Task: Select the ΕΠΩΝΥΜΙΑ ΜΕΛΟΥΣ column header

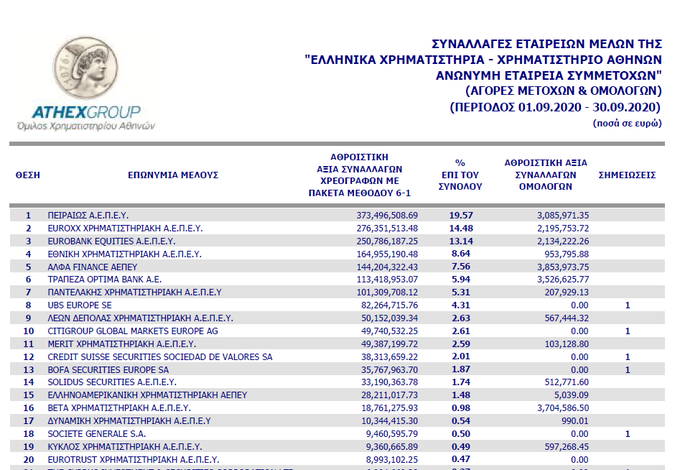Action: [x=173, y=175]
